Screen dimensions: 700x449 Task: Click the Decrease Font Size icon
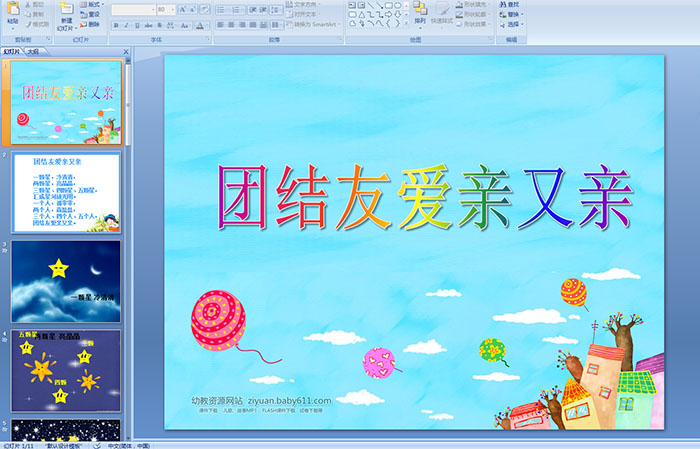[192, 9]
